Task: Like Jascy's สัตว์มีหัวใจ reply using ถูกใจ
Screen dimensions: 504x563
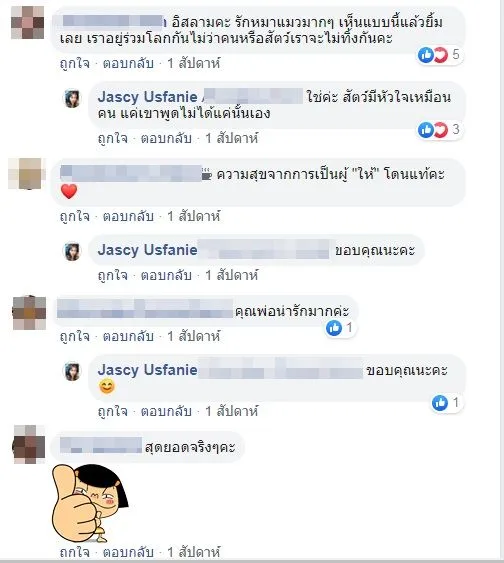Action: click(112, 138)
